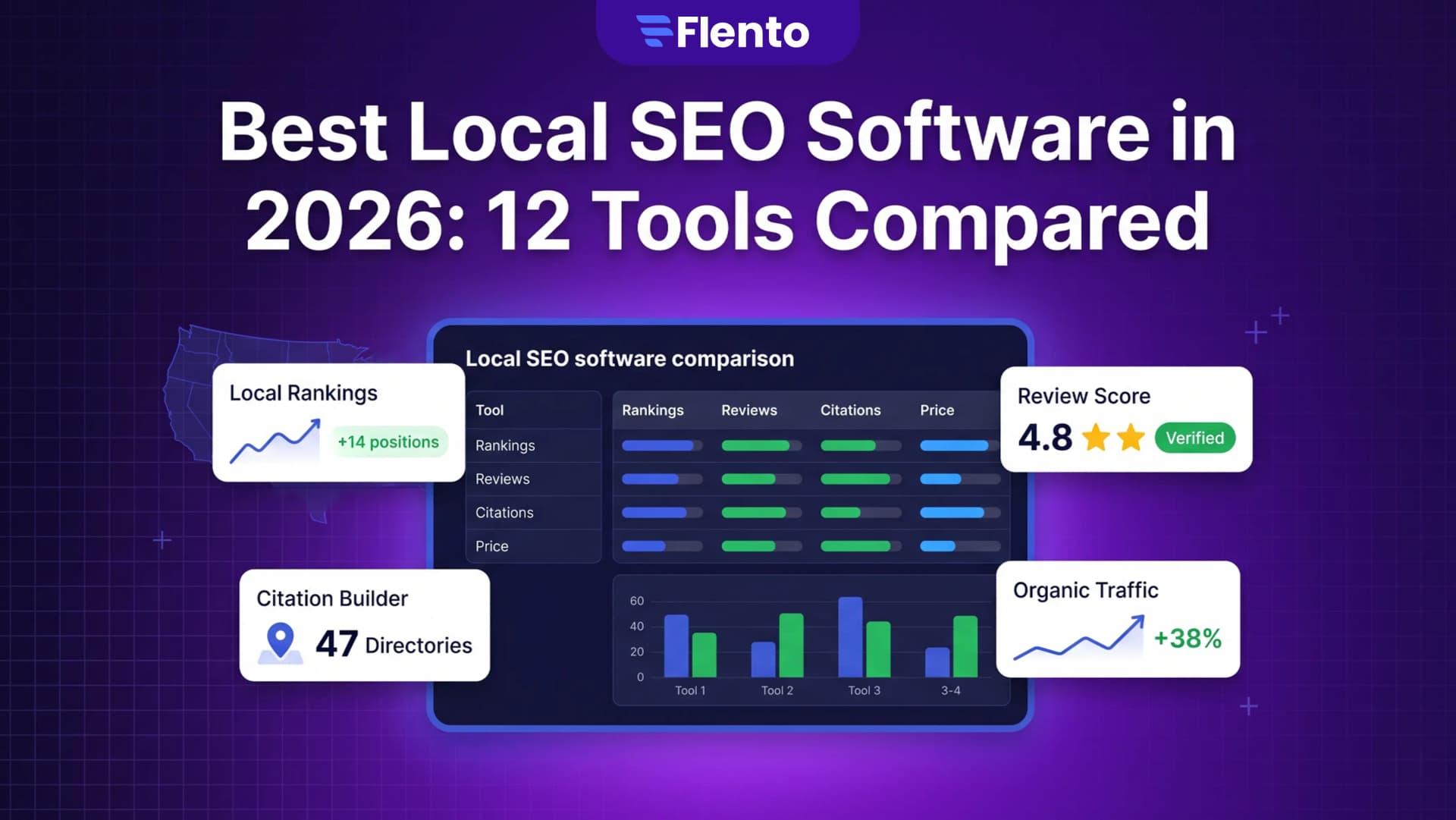This screenshot has height=820, width=1456.
Task: Click the first gold star in Review Score
Action: 1096,437
